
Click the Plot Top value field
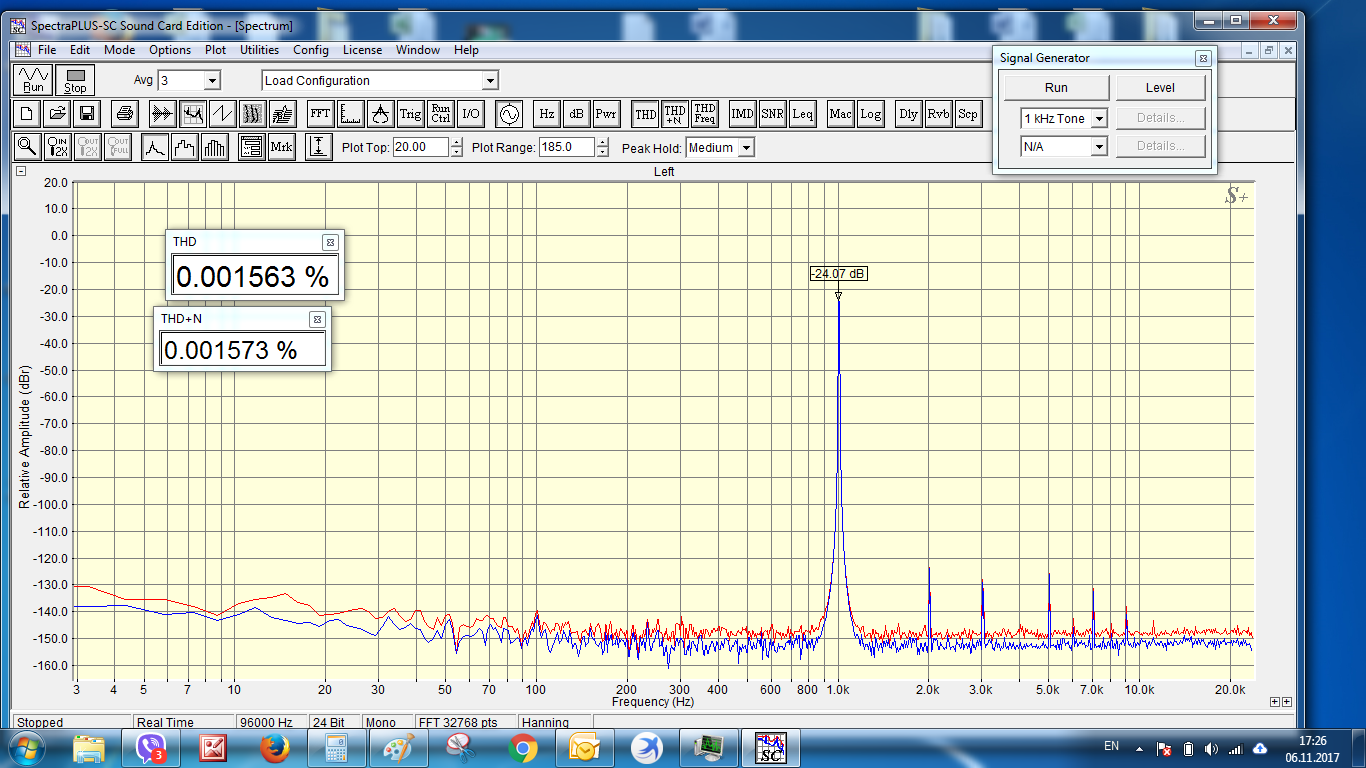pyautogui.click(x=420, y=148)
